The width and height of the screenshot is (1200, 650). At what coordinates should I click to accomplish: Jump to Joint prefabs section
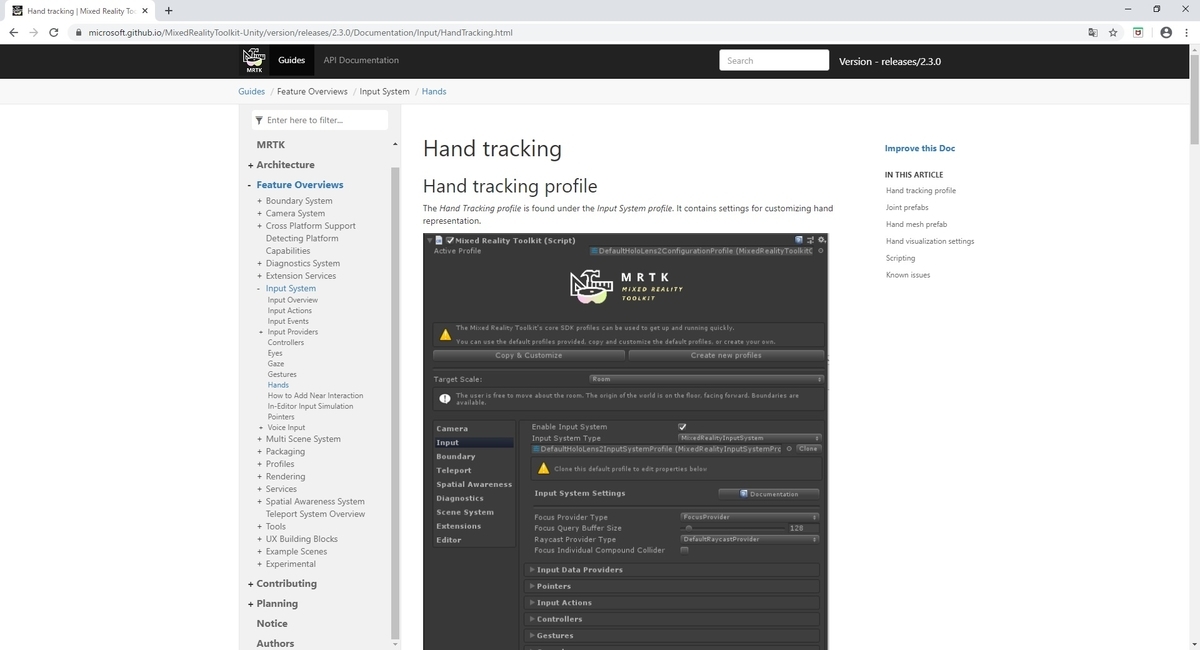pyautogui.click(x=907, y=207)
